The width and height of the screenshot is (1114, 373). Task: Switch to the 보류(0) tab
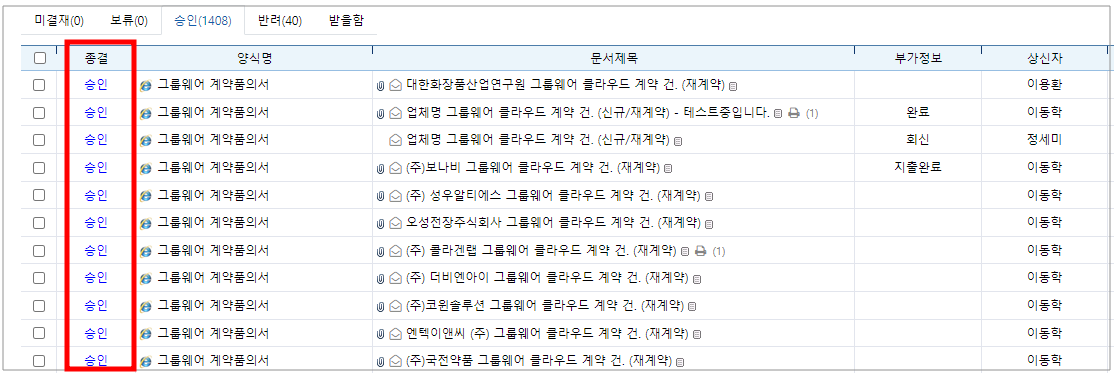tap(129, 21)
